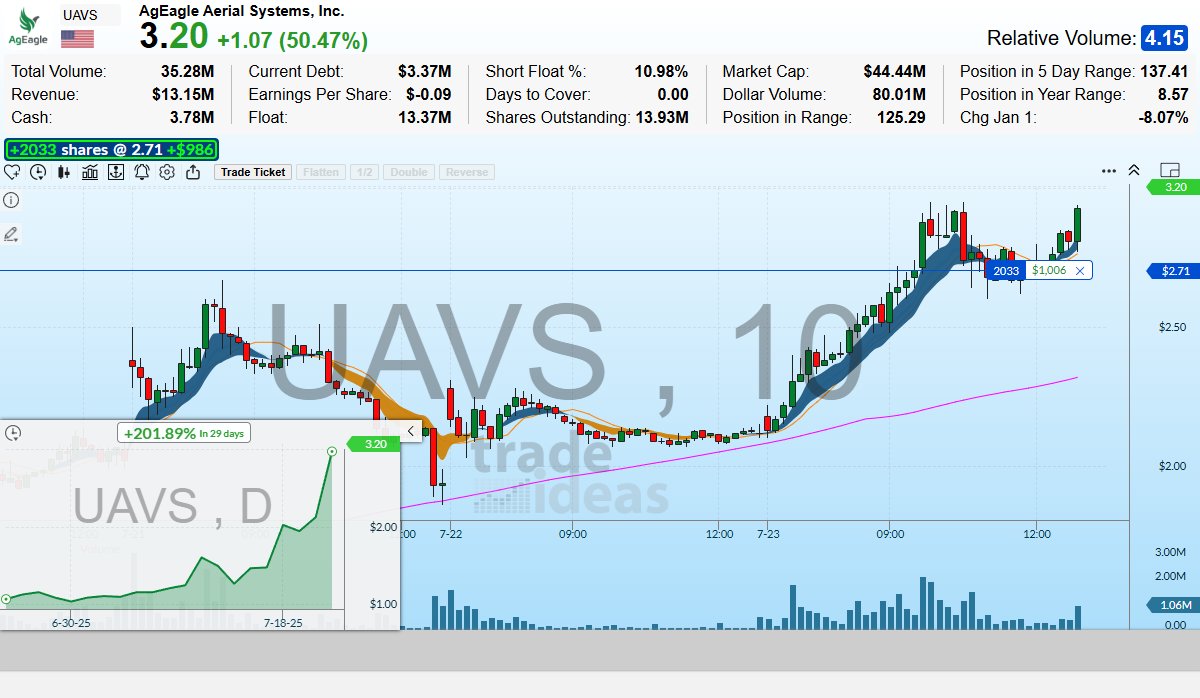Collapse the header with double chevron
Screen dimensions: 1200x698
pyautogui.click(x=1134, y=170)
